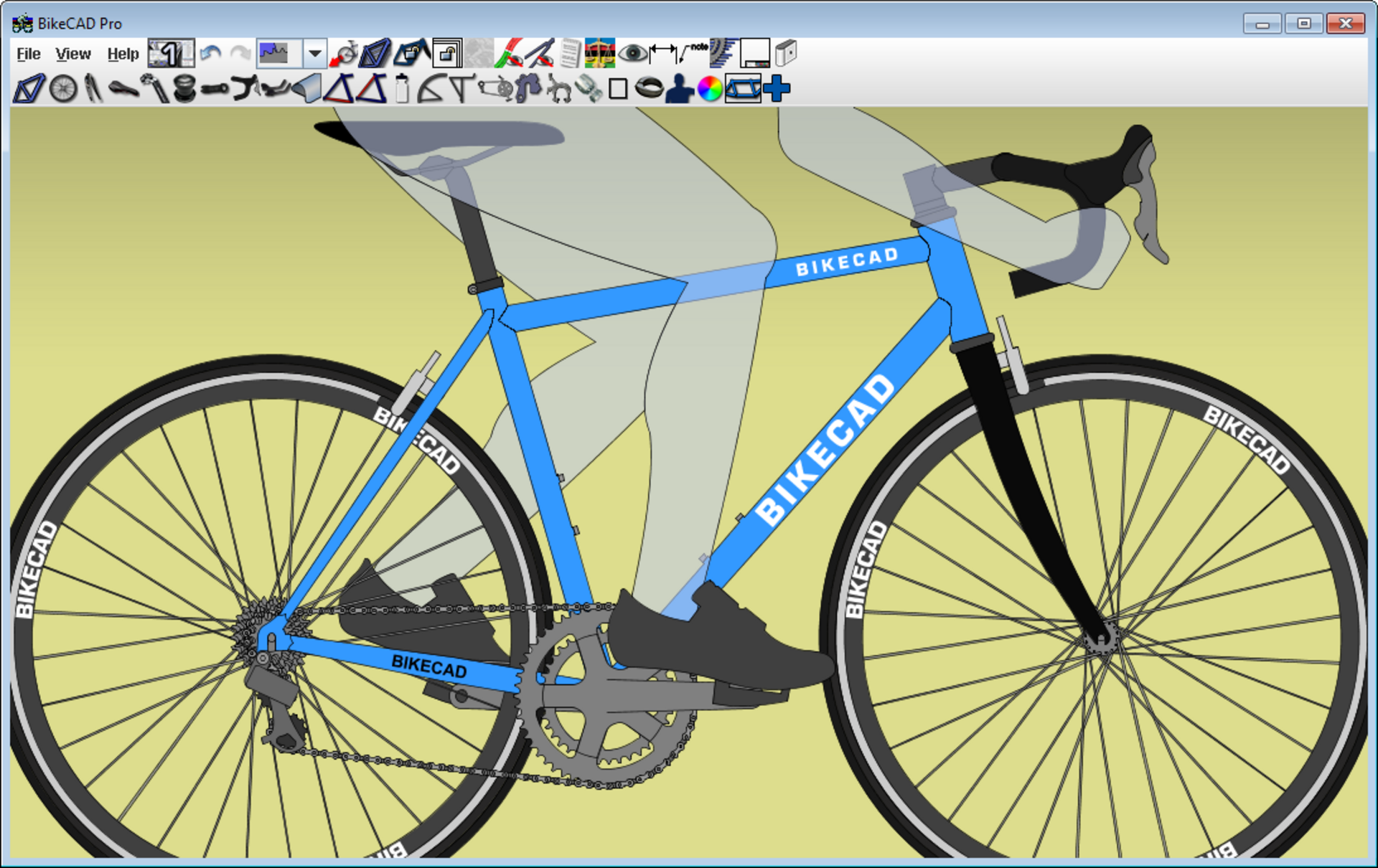The height and width of the screenshot is (868, 1378).
Task: Click the layout view icon showing number 1
Action: click(171, 53)
